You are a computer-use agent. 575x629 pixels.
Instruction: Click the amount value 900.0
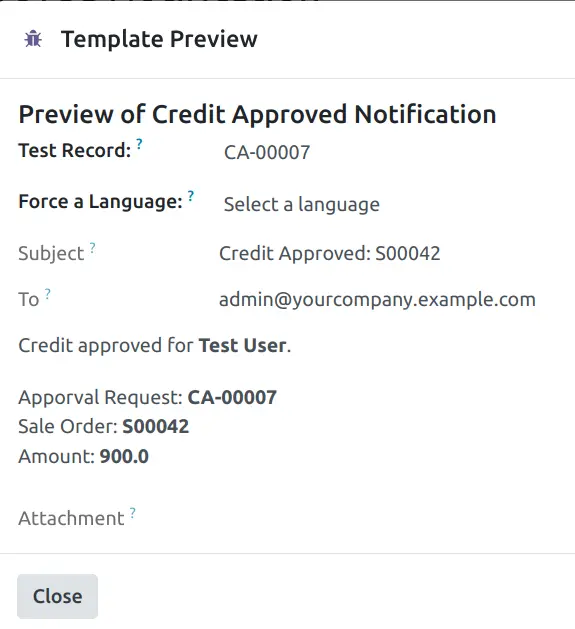(124, 457)
